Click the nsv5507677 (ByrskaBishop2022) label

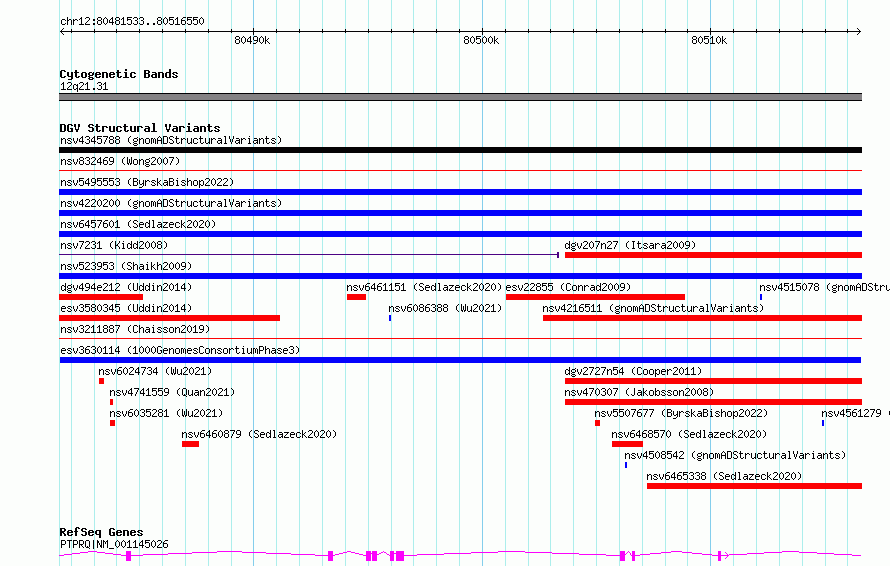(x=681, y=413)
